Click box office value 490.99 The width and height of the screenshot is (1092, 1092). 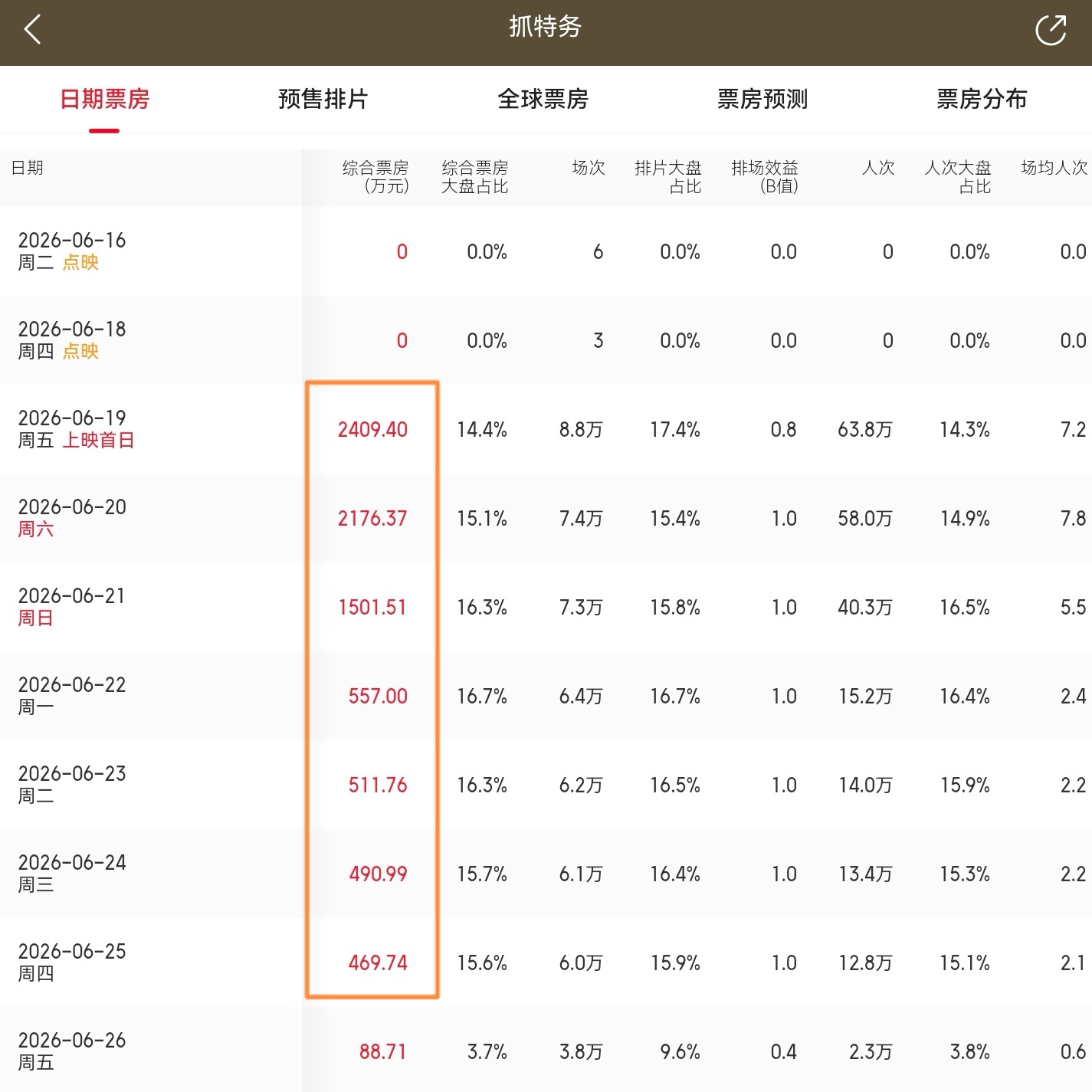point(378,874)
